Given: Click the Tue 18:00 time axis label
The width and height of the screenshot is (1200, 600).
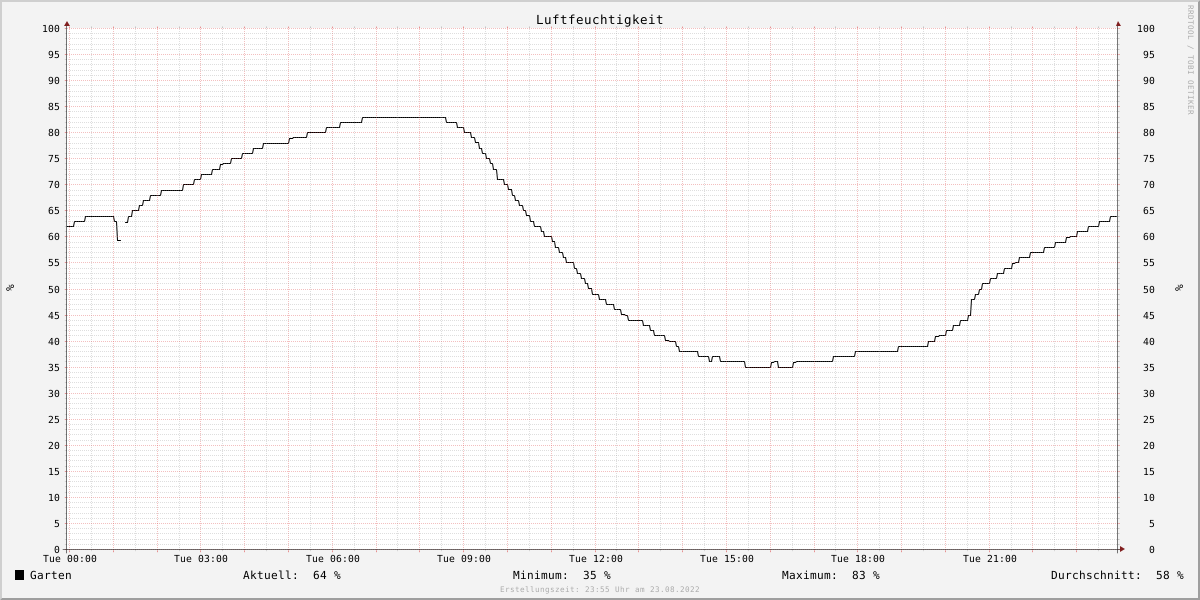Looking at the screenshot, I should click(x=858, y=559).
